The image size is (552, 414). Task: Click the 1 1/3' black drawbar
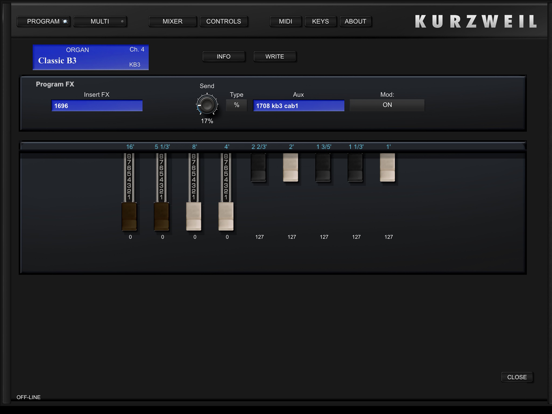tap(355, 168)
